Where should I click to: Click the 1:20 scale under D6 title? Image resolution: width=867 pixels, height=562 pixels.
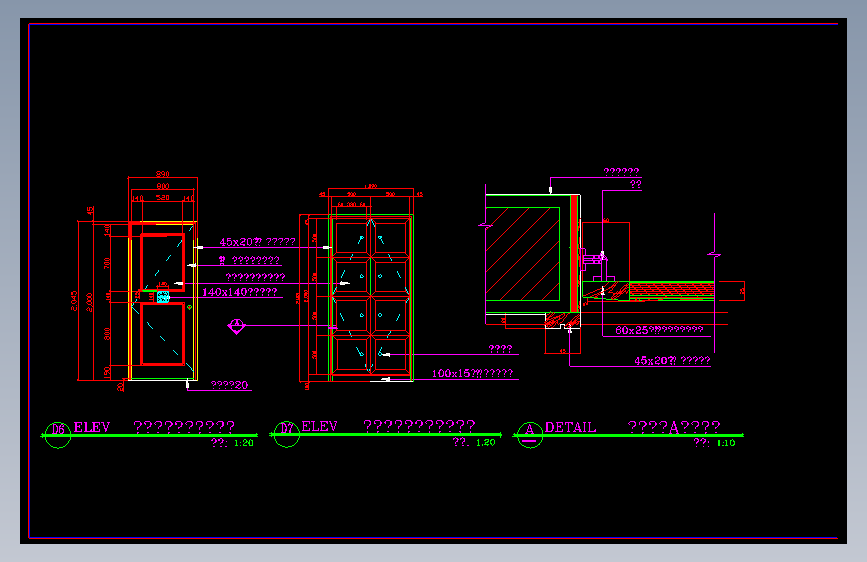pos(243,443)
